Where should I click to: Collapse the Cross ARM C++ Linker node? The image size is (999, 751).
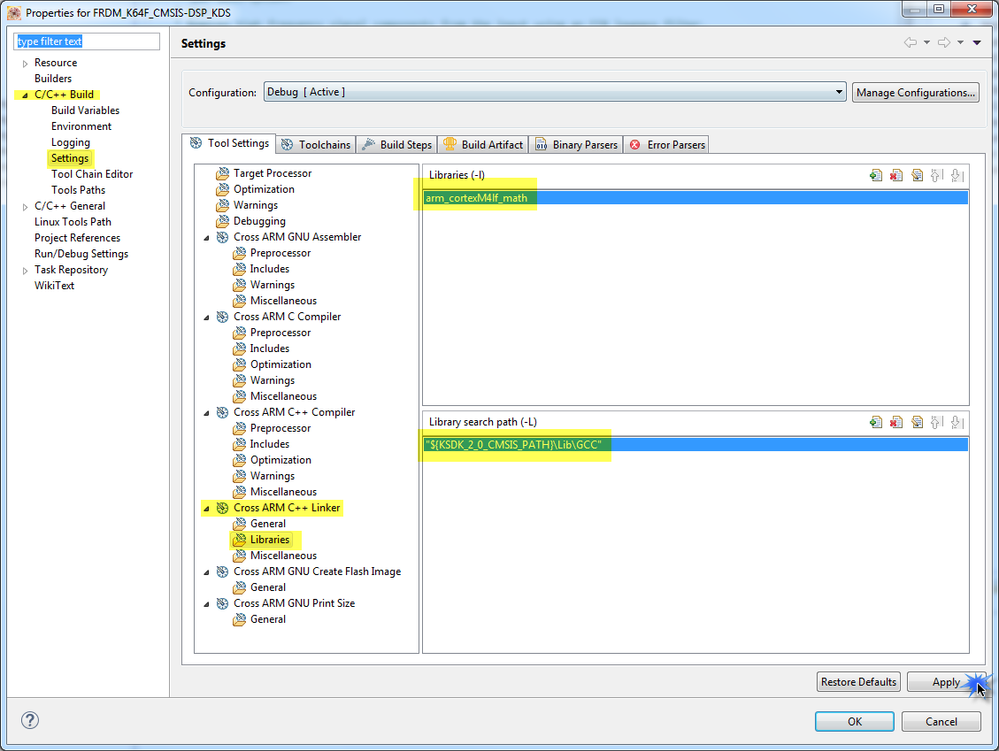[206, 508]
